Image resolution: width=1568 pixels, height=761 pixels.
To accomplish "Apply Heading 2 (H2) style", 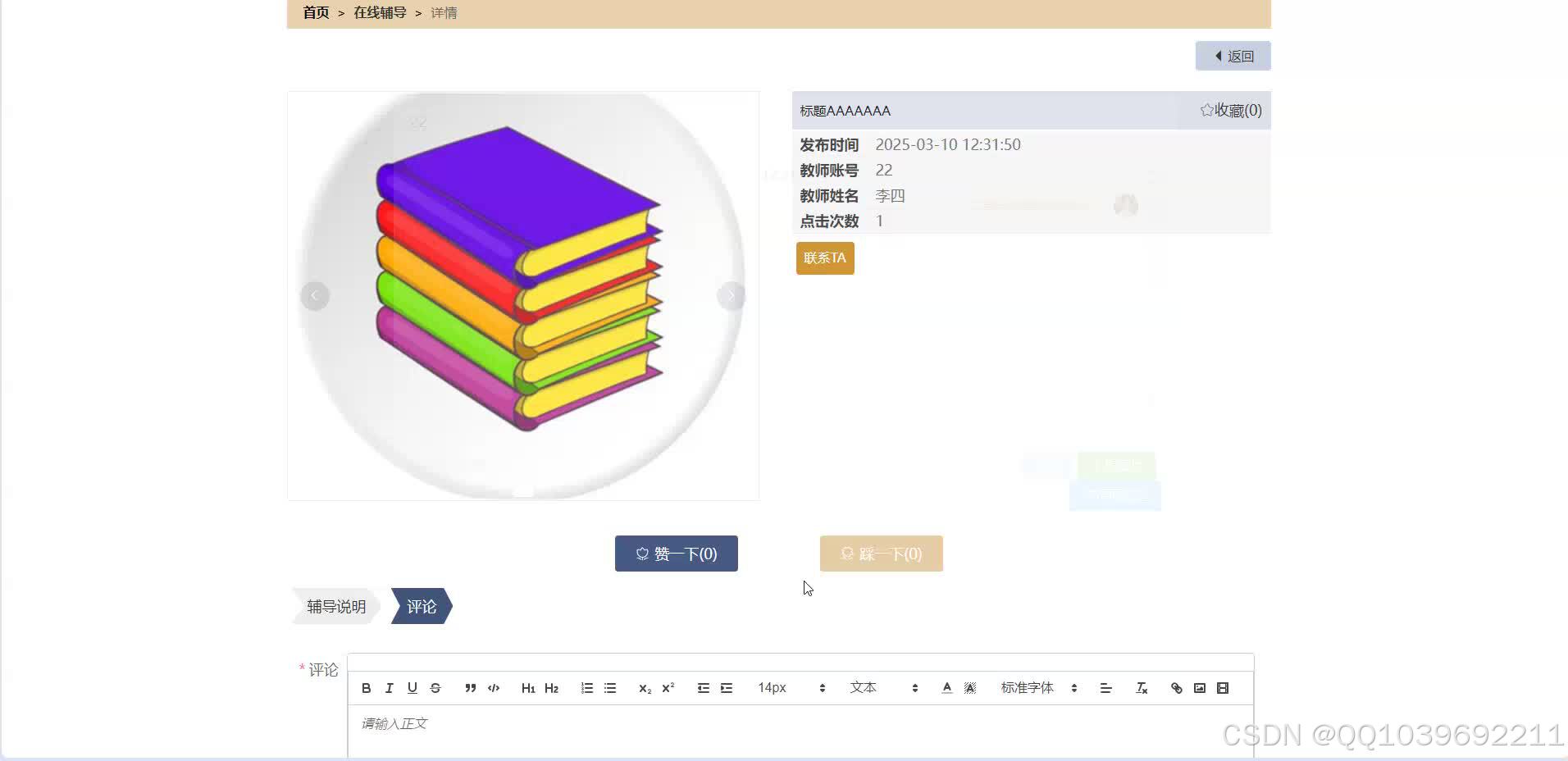I will pos(551,688).
